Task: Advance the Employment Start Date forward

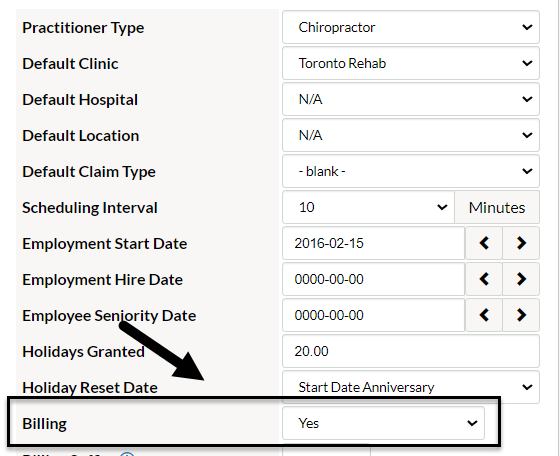Action: 521,243
